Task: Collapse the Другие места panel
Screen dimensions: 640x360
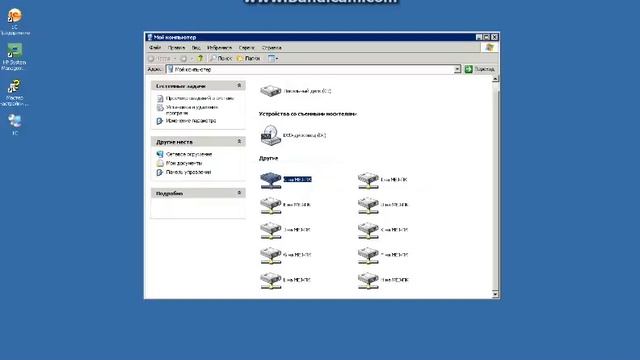Action: click(x=239, y=142)
